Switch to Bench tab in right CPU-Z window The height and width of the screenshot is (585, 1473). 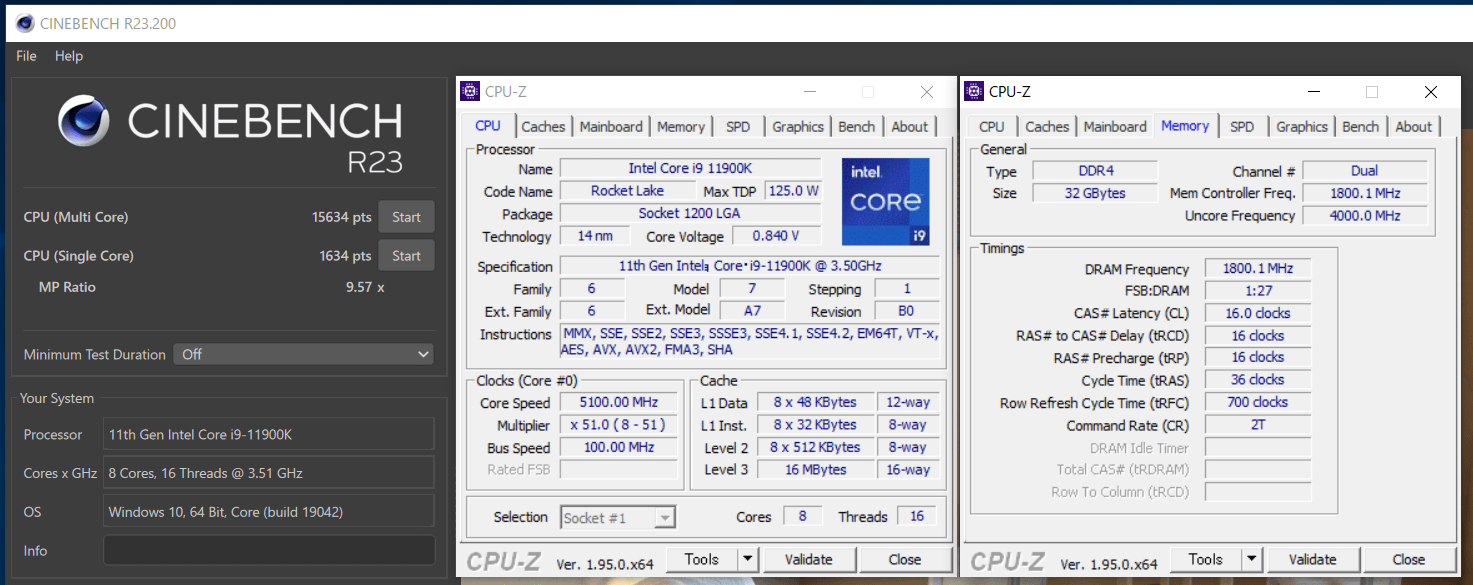pos(1360,127)
